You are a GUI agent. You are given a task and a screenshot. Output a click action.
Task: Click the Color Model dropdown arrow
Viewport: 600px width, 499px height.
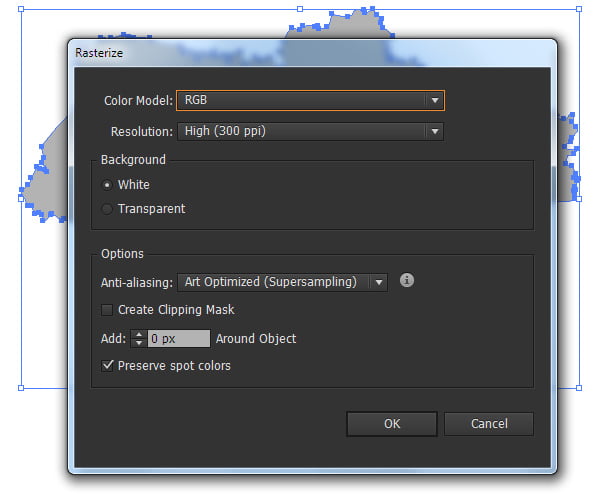click(435, 100)
